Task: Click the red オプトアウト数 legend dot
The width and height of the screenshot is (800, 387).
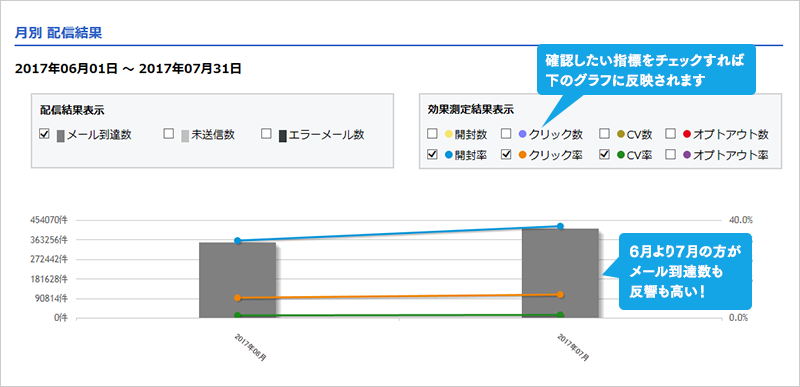Action: (x=686, y=135)
